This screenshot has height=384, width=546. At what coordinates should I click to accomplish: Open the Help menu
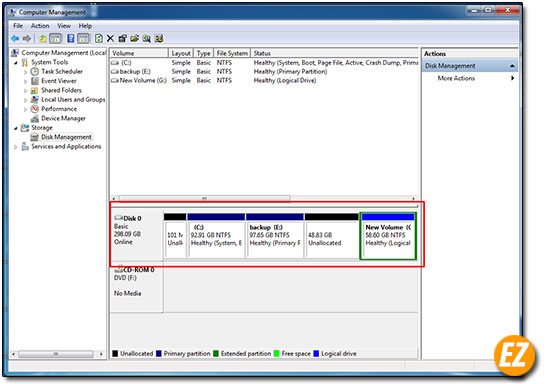tap(85, 26)
